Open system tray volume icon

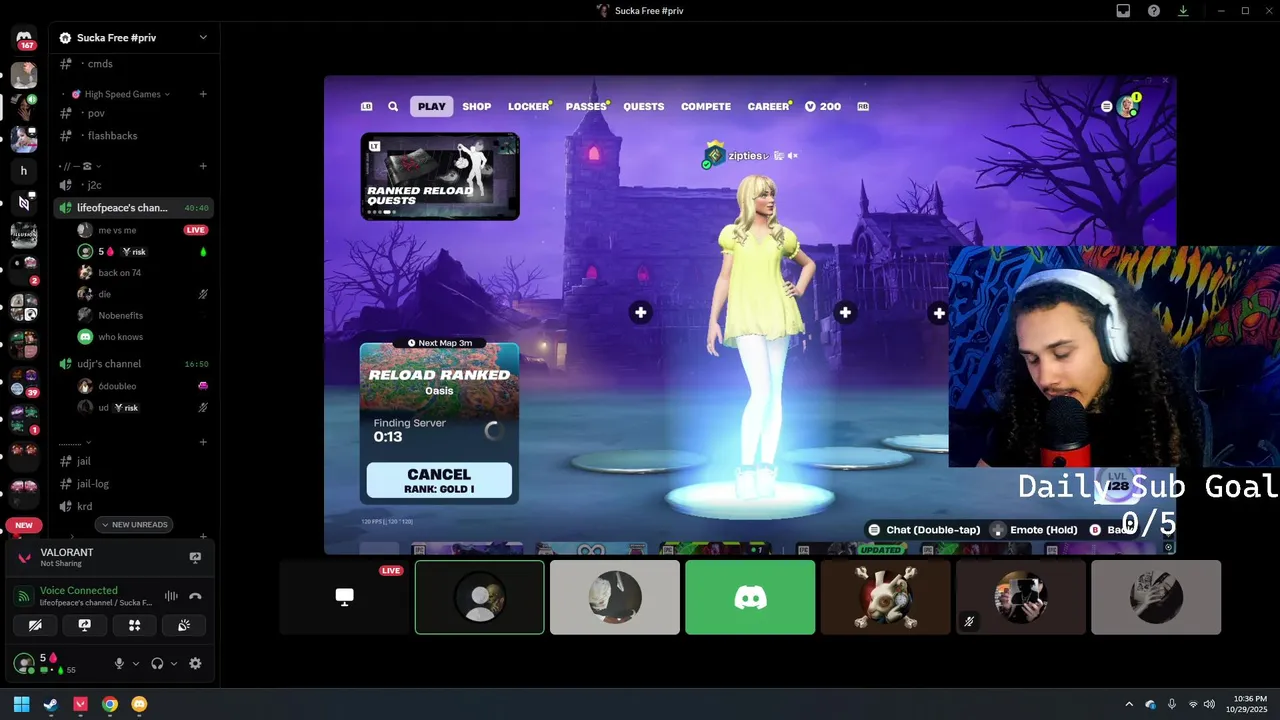click(x=1209, y=704)
